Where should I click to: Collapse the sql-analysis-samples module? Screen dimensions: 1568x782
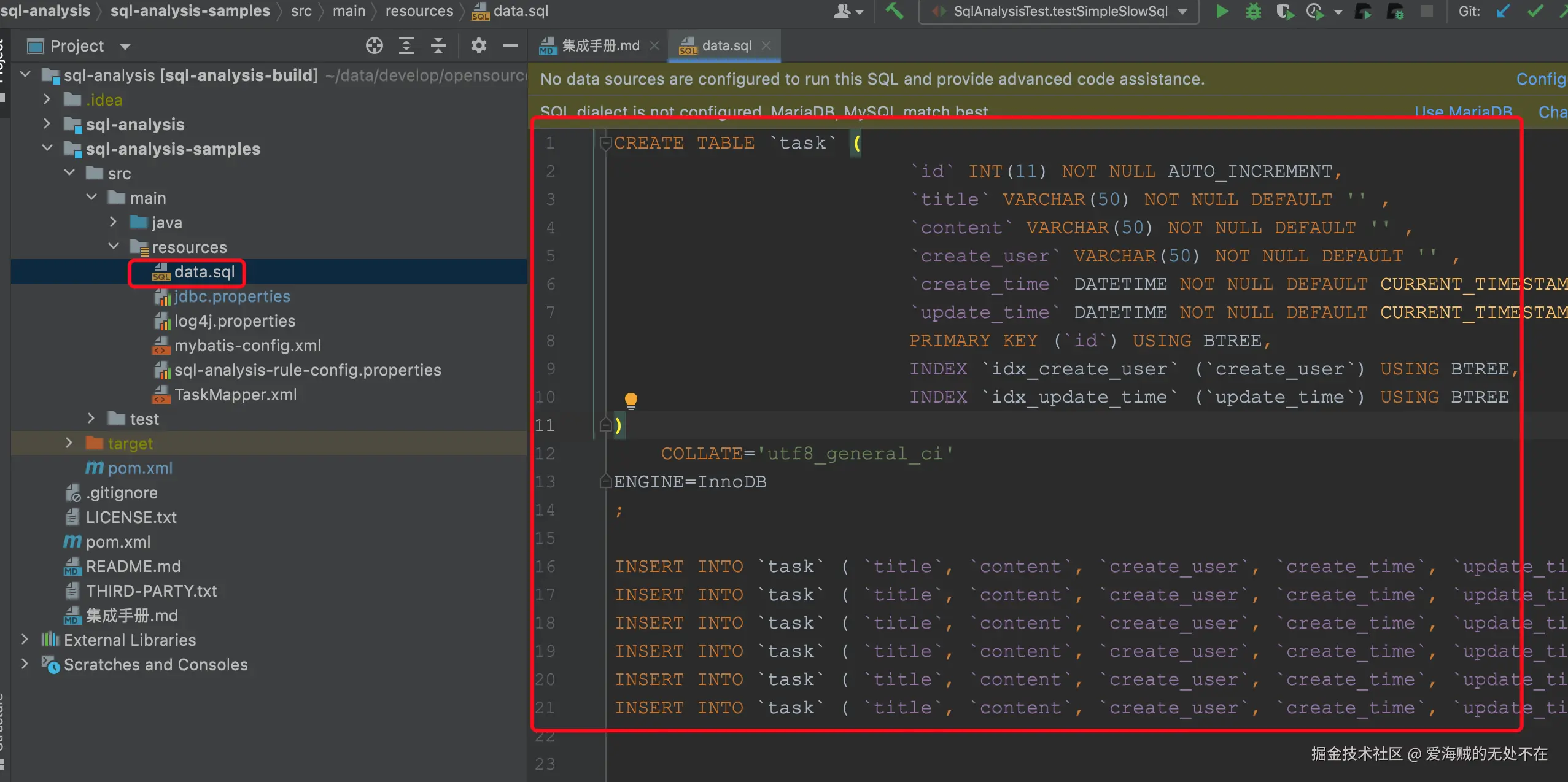[47, 149]
